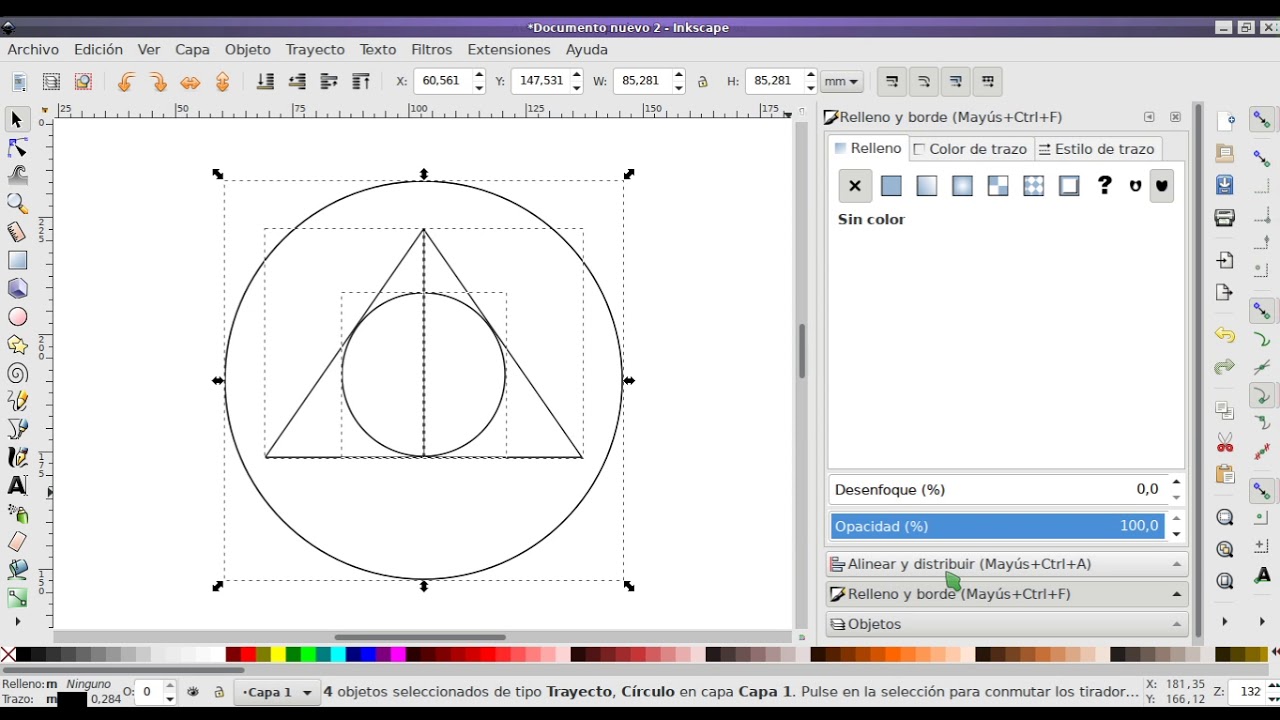Open the Extensiones menu
Screen dimensions: 1280x720
click(x=509, y=49)
